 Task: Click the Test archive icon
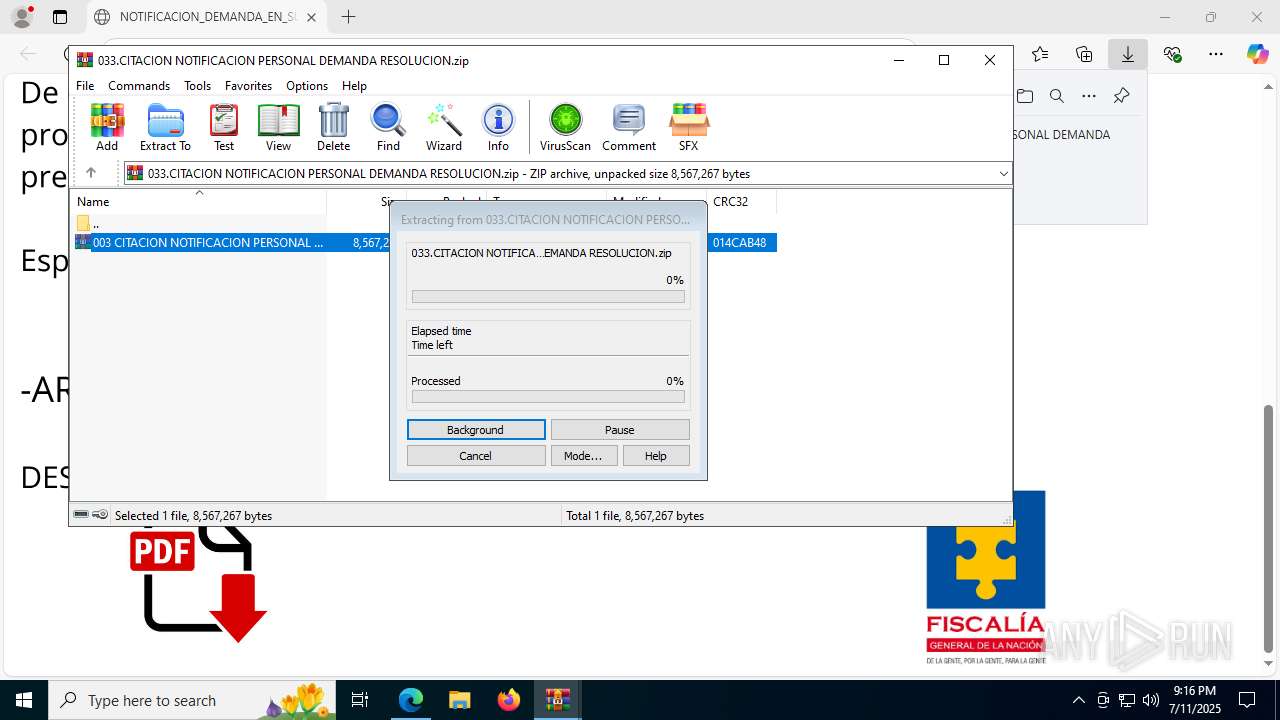click(224, 127)
